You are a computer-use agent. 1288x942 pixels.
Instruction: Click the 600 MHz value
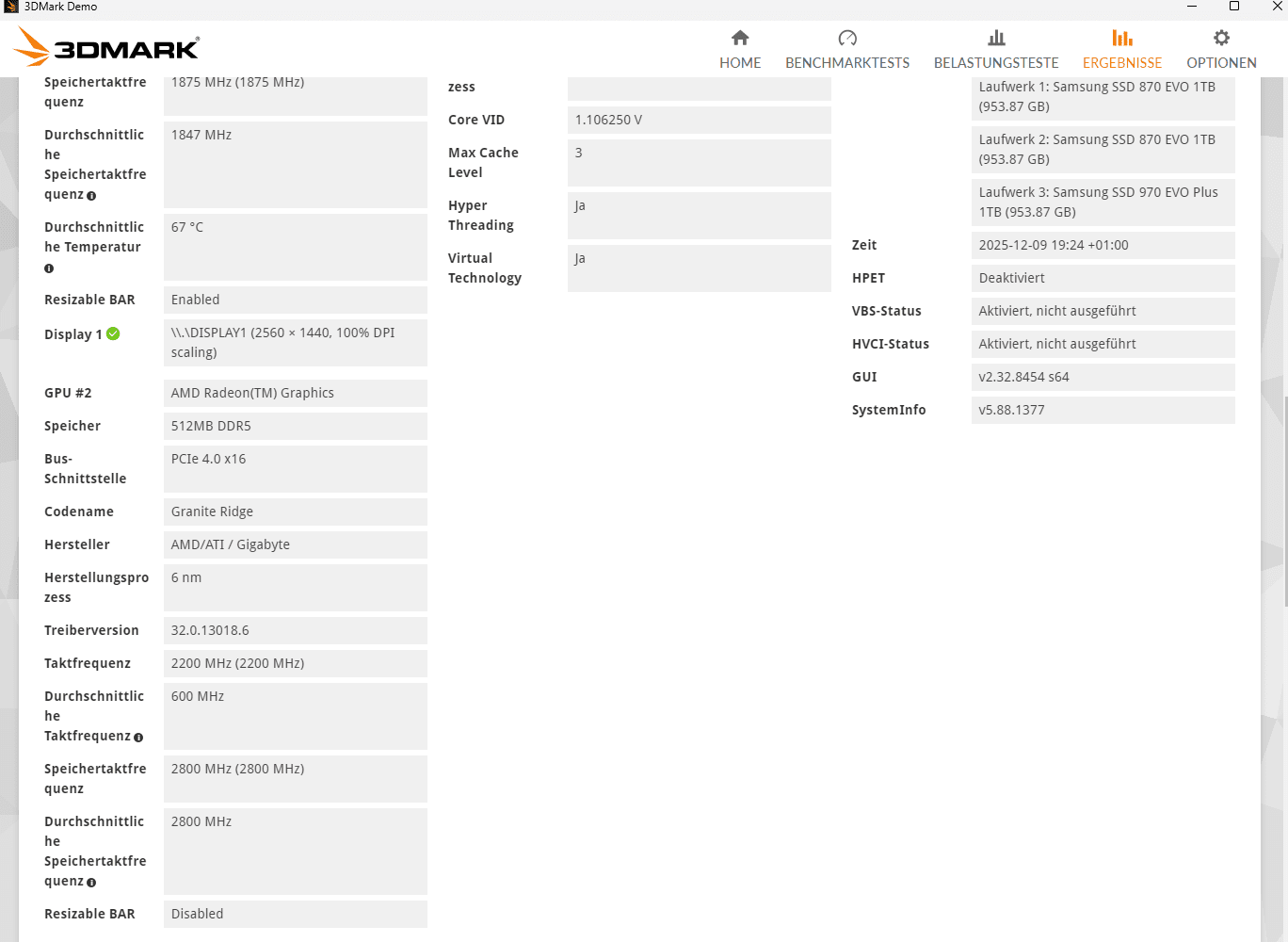[x=296, y=716]
